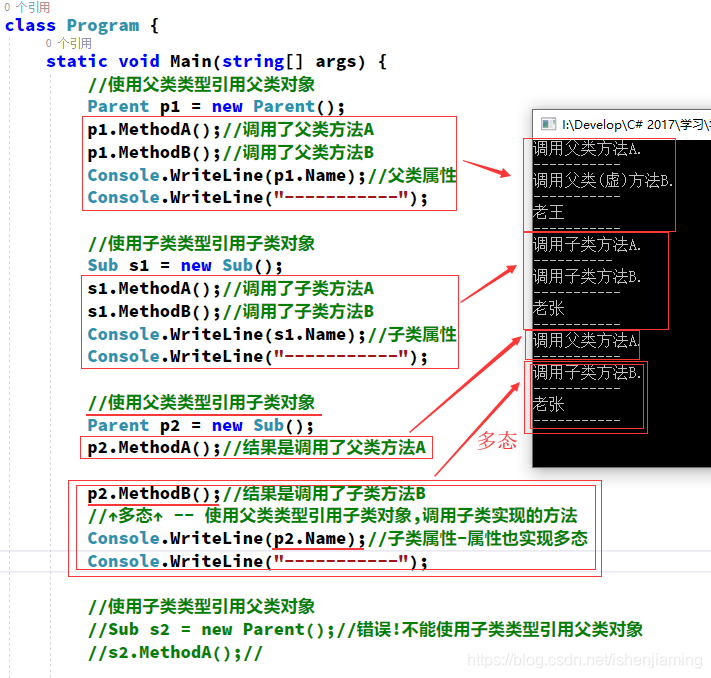
Task: Select the comment '//使用父类类型引用父类对象'
Action: pyautogui.click(x=201, y=84)
